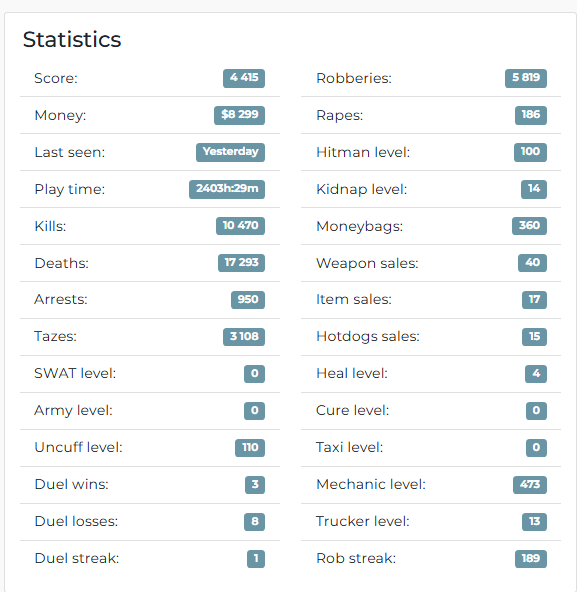Select the Arrests badge showing 950
The width and height of the screenshot is (577, 592).
click(248, 300)
